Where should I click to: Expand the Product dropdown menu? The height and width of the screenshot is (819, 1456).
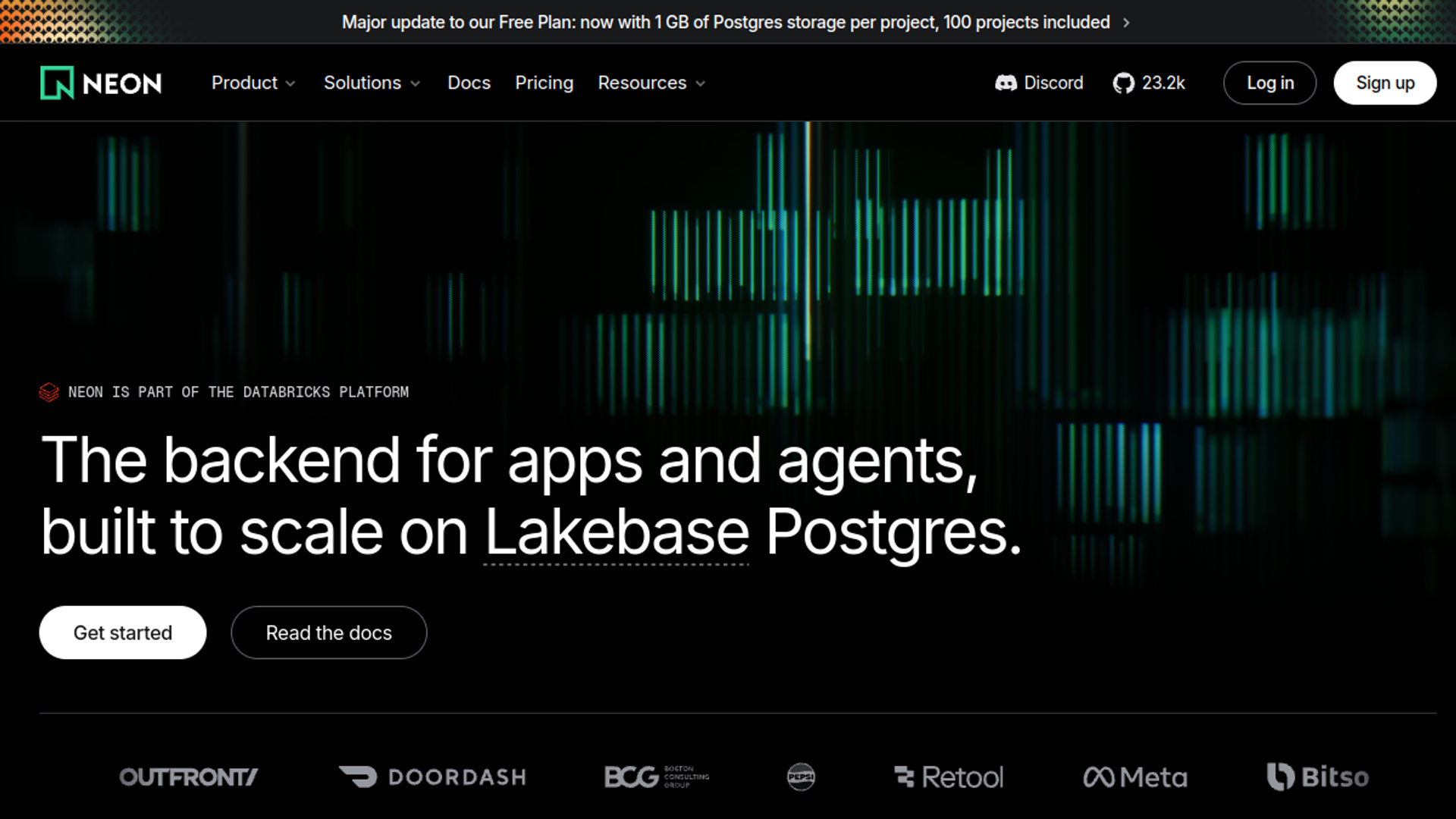coord(253,83)
